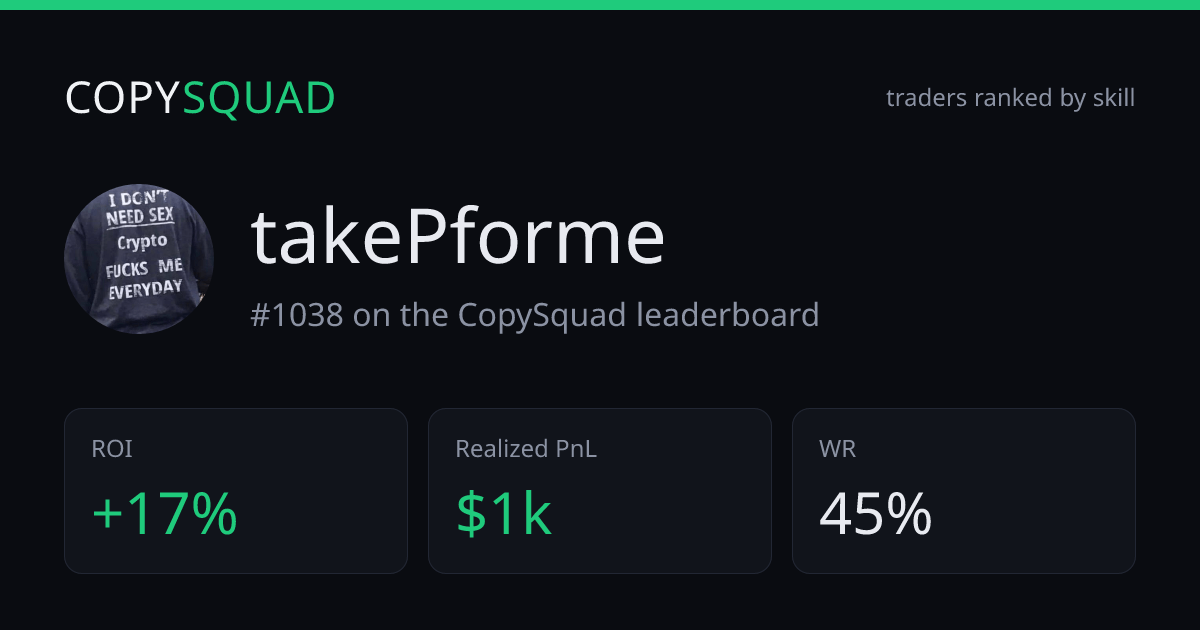The width and height of the screenshot is (1200, 630).
Task: Select the ROI label text
Action: click(x=112, y=450)
